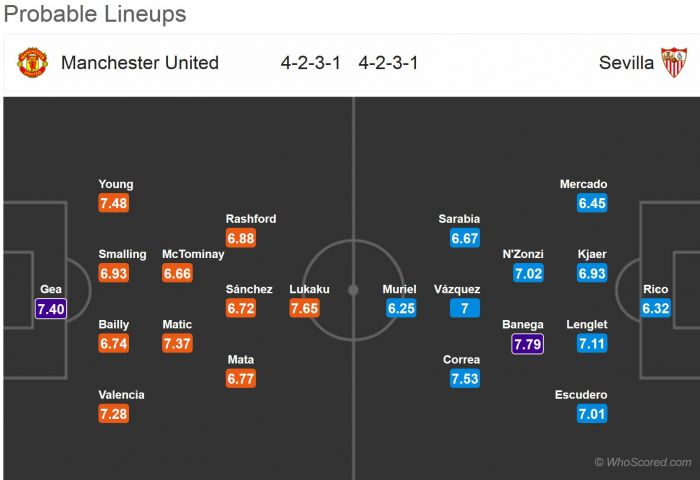Select Matic's 7.37 rating badge
This screenshot has height=480, width=700.
(177, 344)
